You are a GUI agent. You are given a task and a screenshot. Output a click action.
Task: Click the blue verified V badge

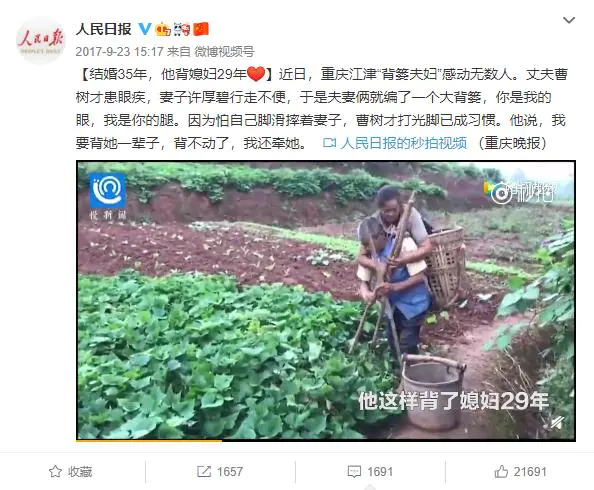(x=145, y=29)
